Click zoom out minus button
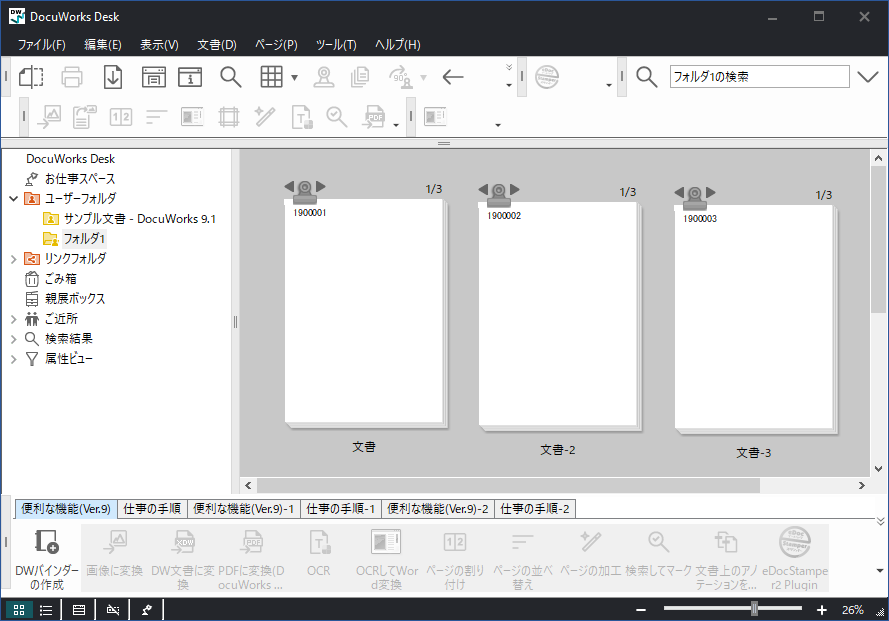Viewport: 889px width, 621px height. 641,610
